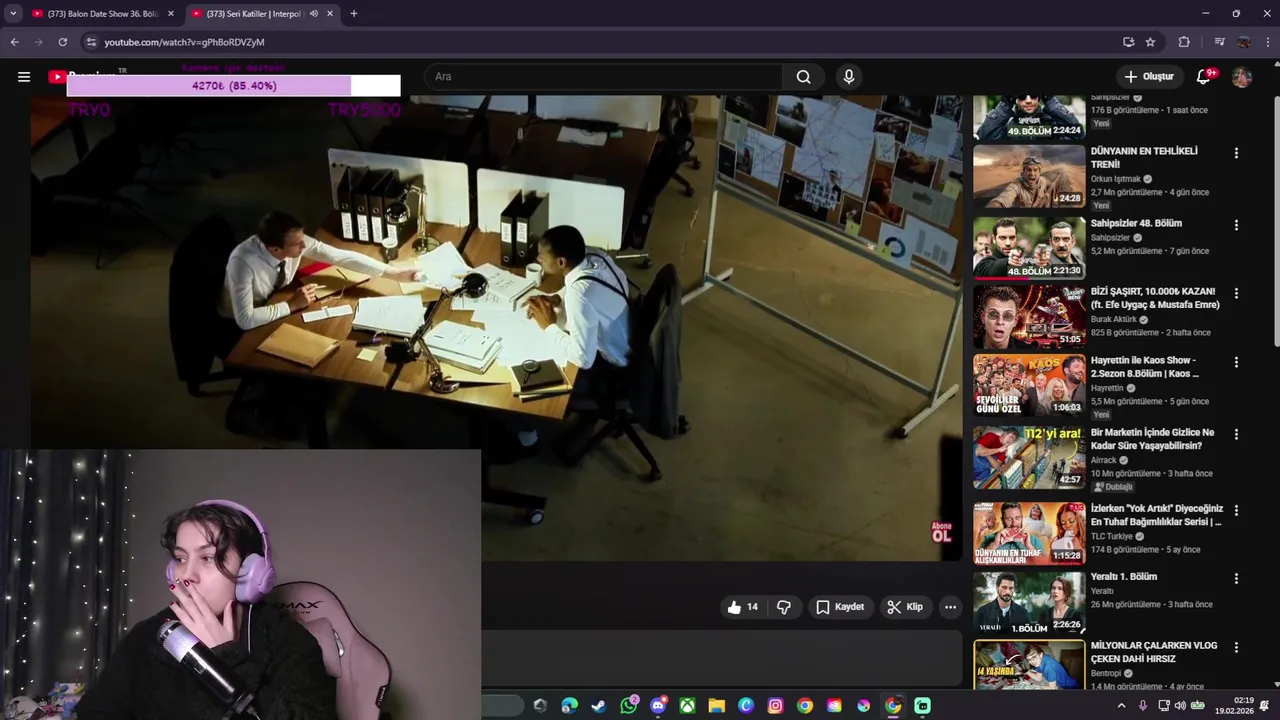The height and width of the screenshot is (720, 1280).
Task: Open options for MİLYONLAR ÇALARKEN VLOG video
Action: (1236, 647)
